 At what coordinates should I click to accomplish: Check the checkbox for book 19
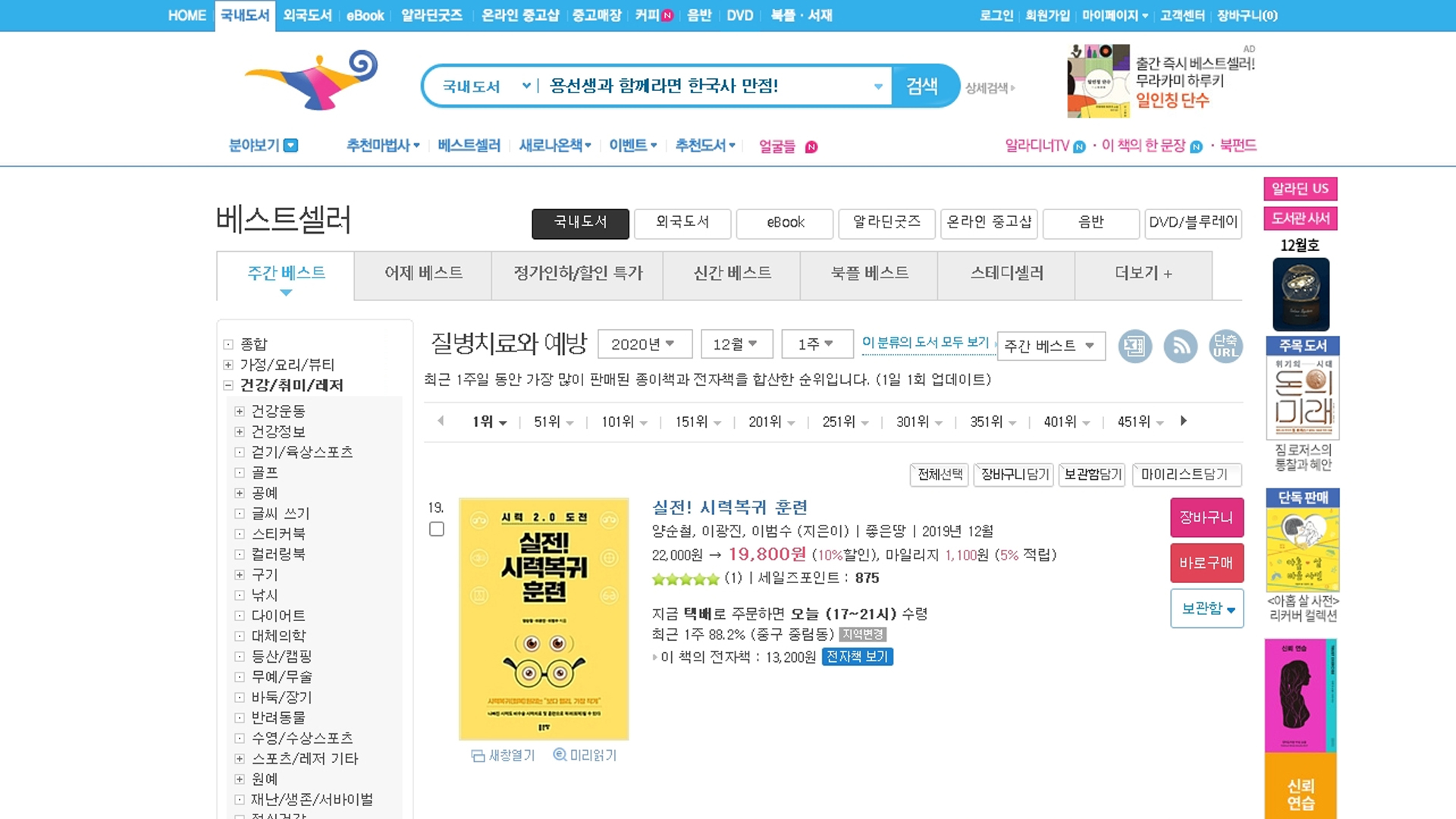[437, 529]
